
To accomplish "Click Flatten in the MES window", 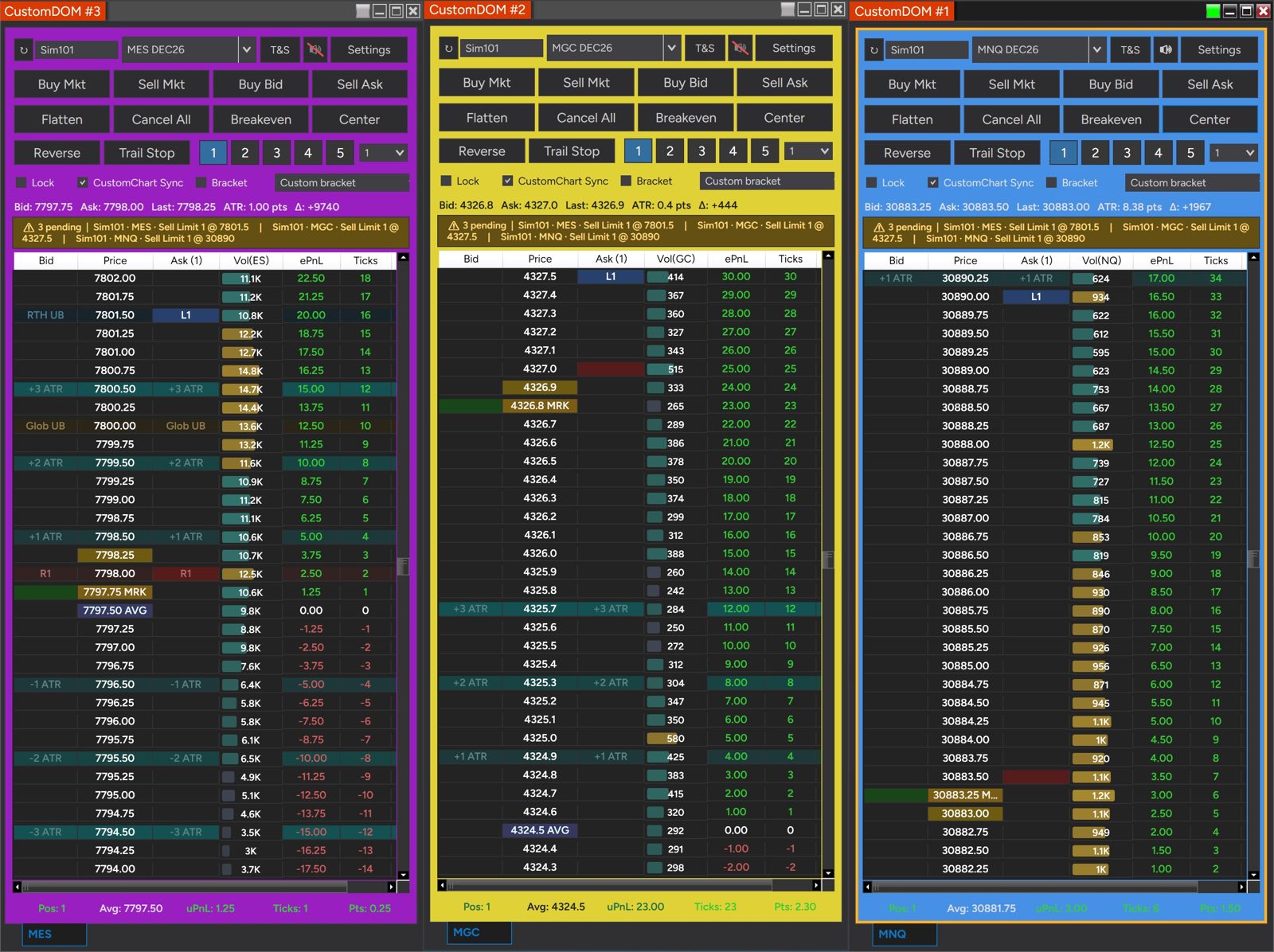I will (x=61, y=119).
